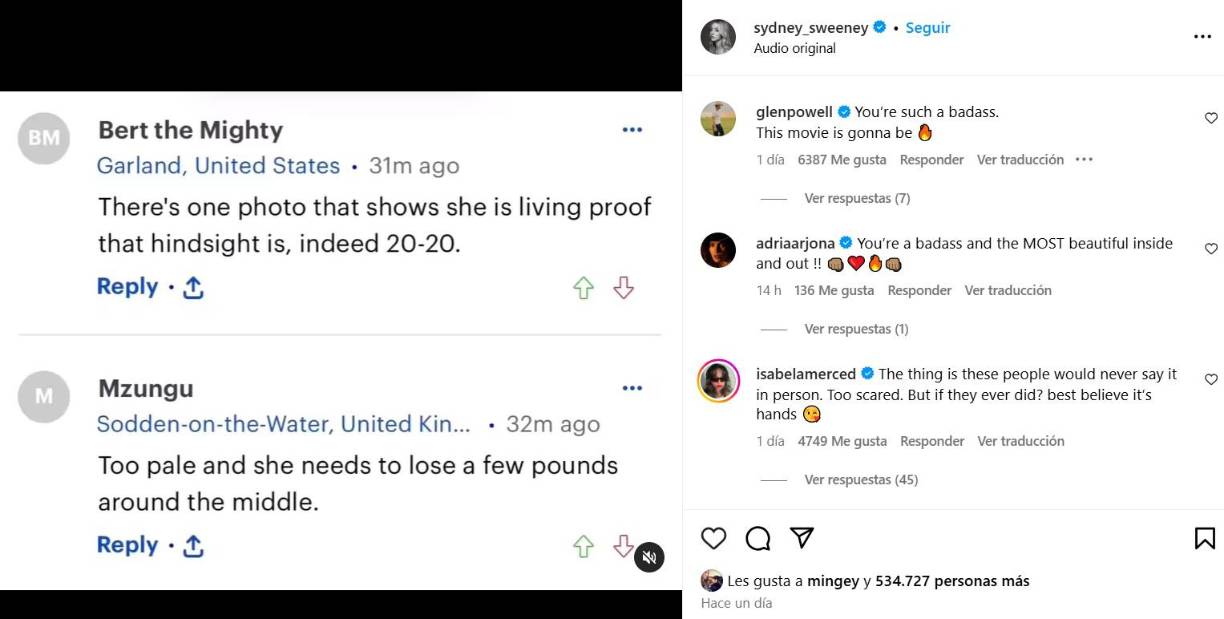The image size is (1224, 619).
Task: Unmute the video audio
Action: [x=649, y=558]
